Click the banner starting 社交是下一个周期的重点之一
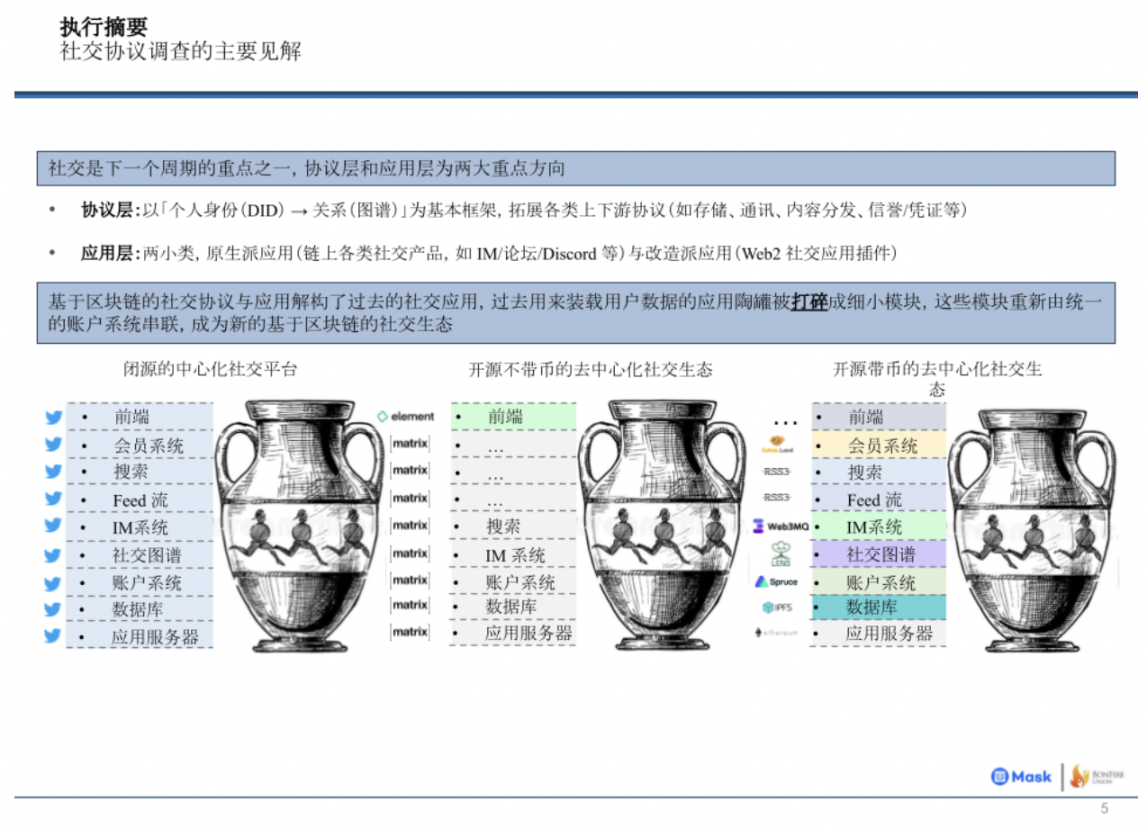This screenshot has height=828, width=1147. pyautogui.click(x=576, y=168)
